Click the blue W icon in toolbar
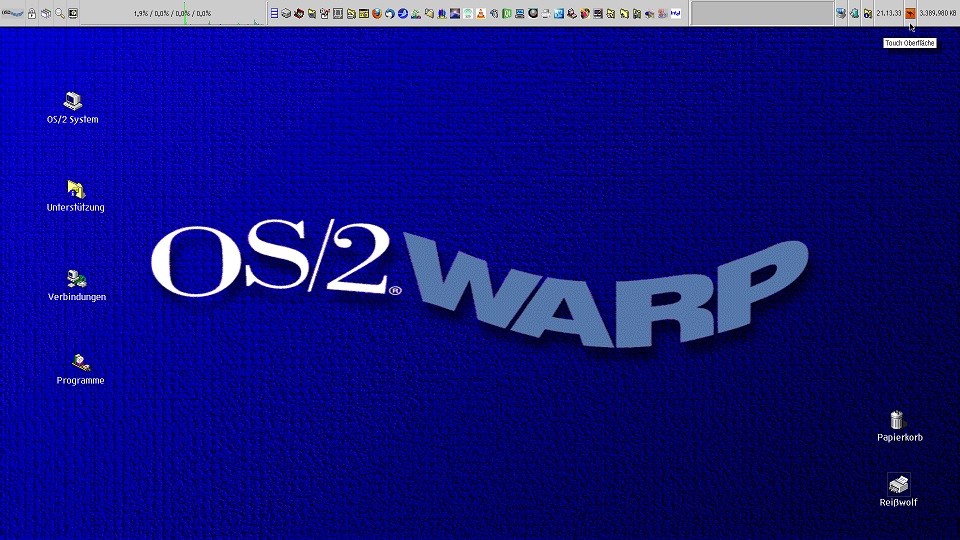960x540 pixels. 559,13
